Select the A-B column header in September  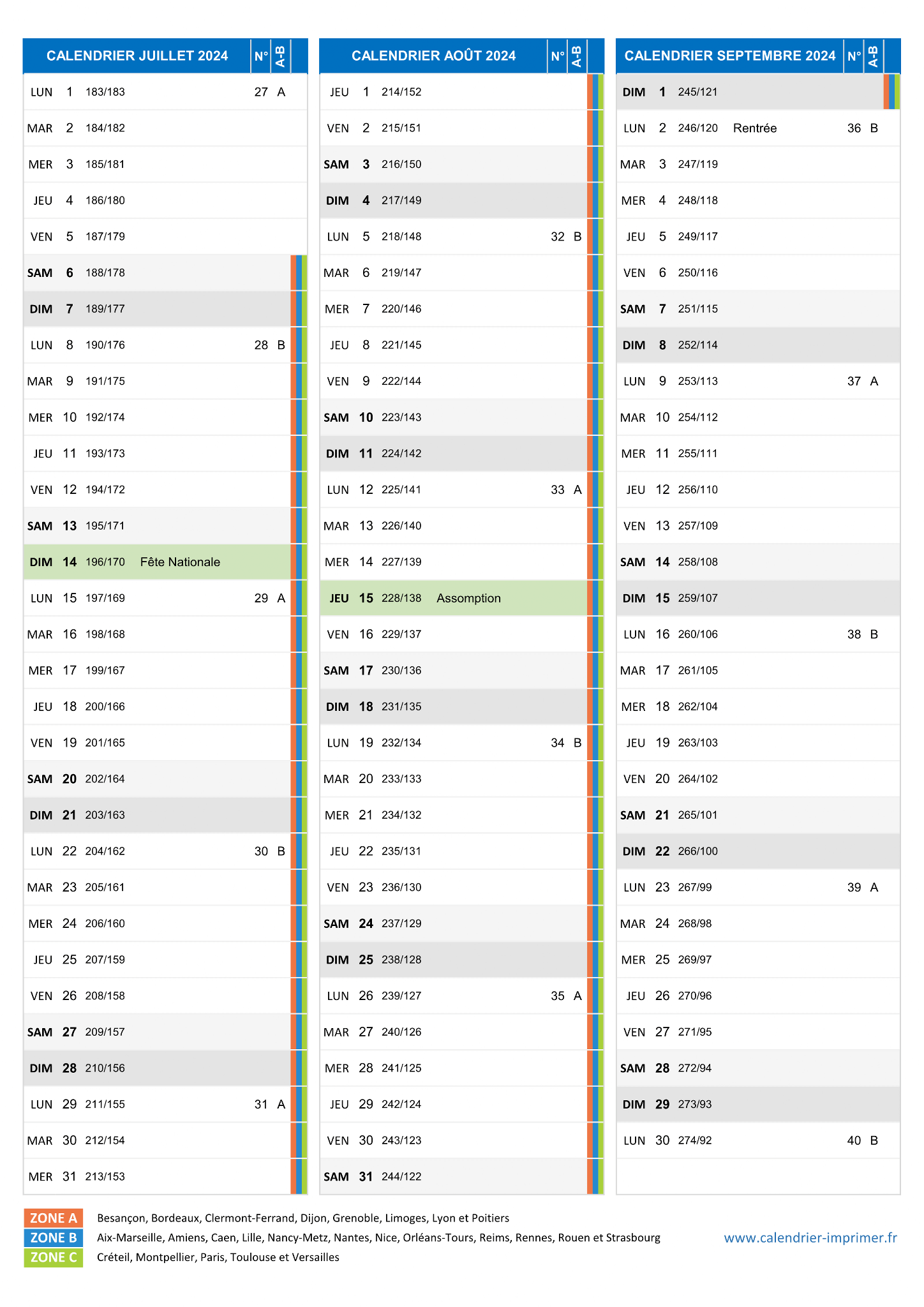point(874,56)
